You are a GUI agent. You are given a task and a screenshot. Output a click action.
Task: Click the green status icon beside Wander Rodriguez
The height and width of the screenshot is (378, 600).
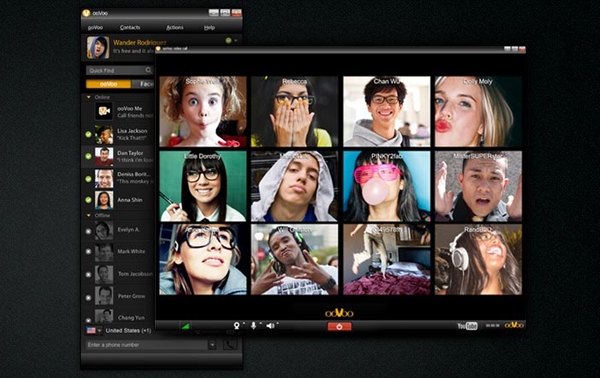[x=228, y=40]
